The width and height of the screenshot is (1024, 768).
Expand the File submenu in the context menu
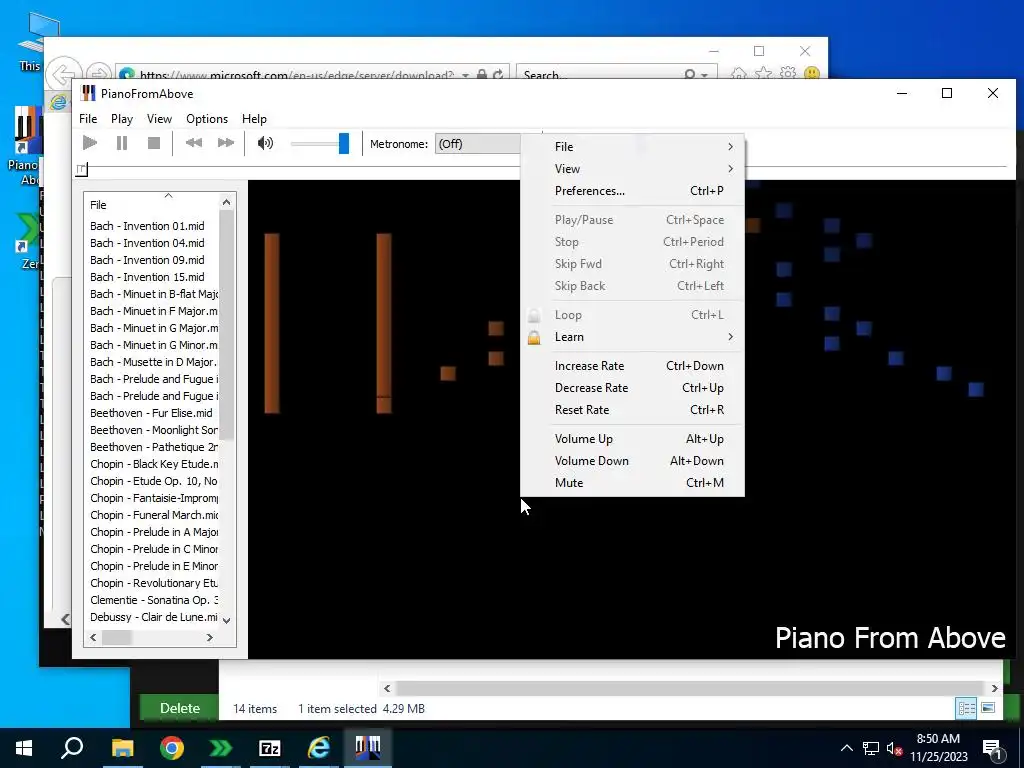(632, 147)
